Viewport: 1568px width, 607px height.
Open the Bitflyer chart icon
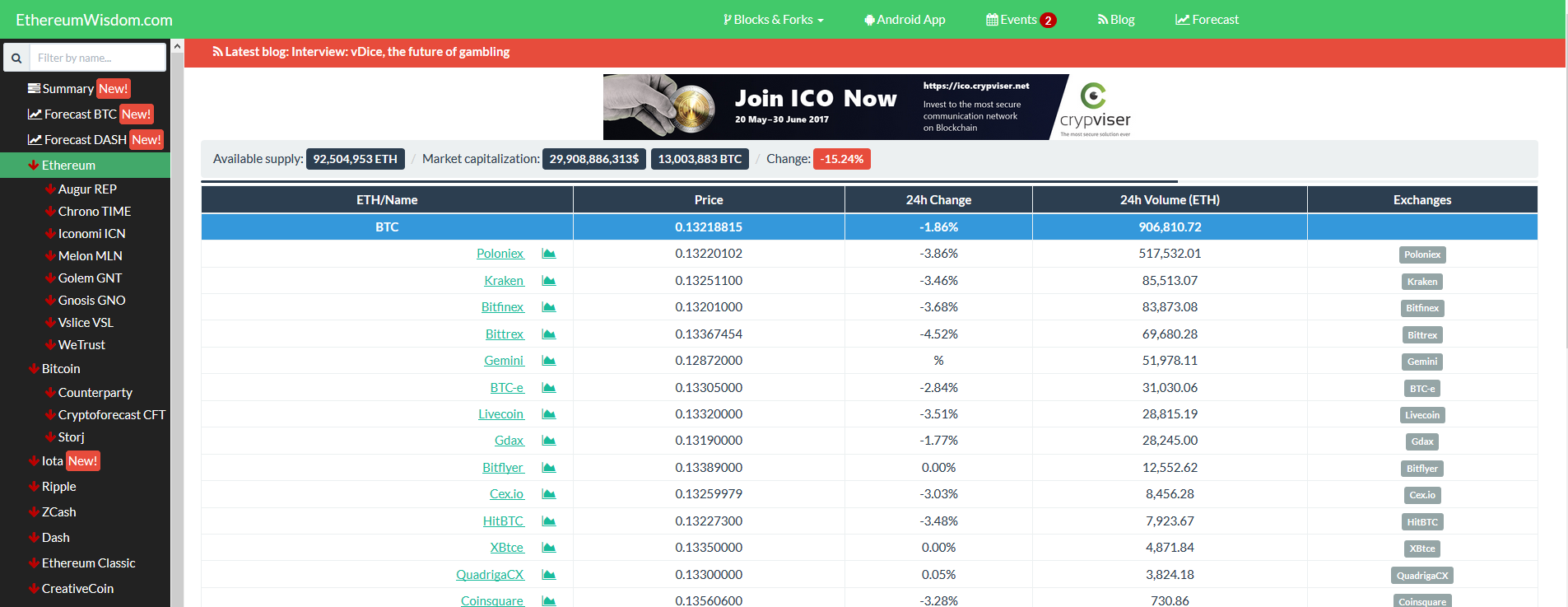(549, 468)
